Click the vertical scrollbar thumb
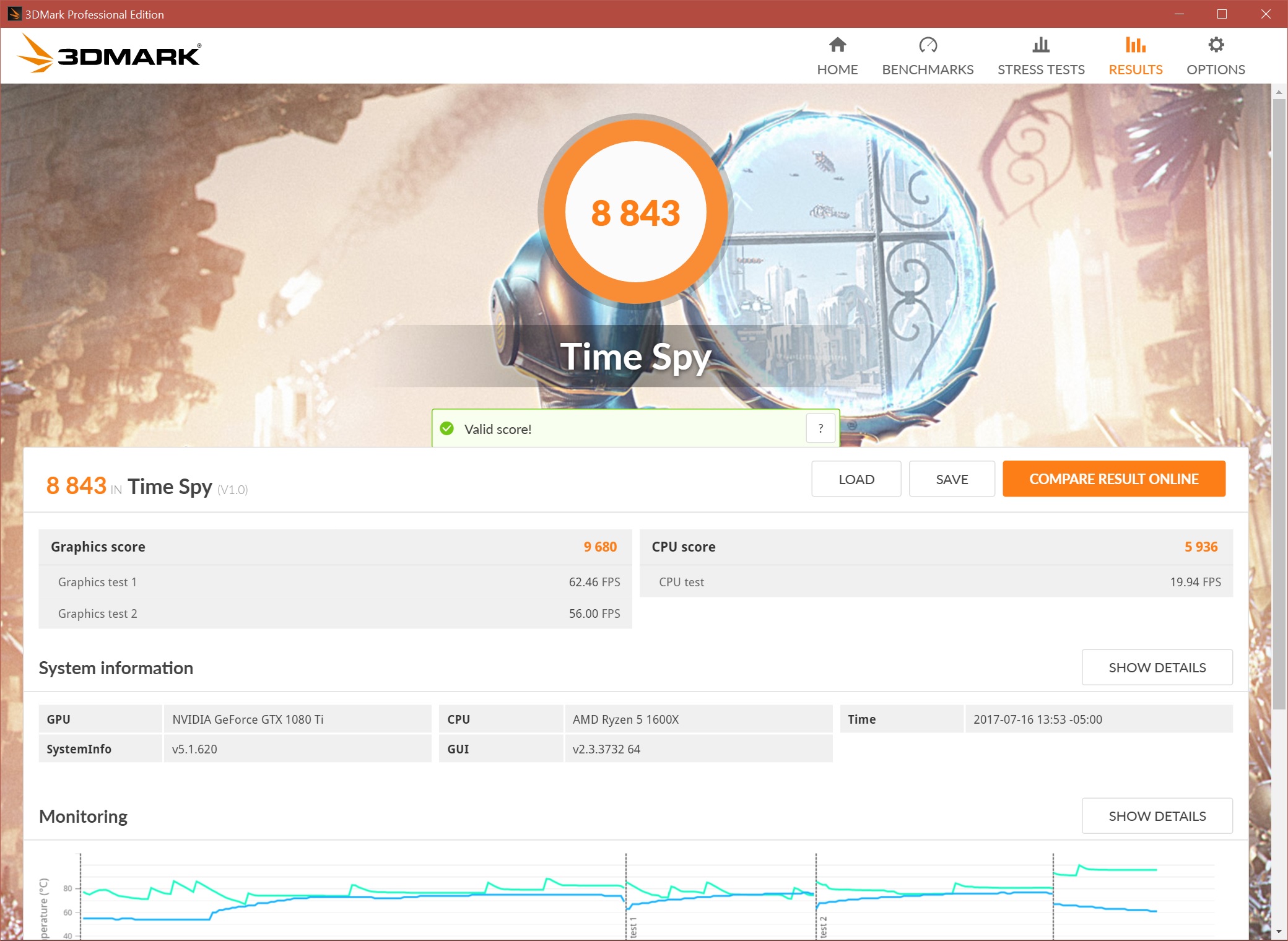The width and height of the screenshot is (1288, 941). pyautogui.click(x=1279, y=402)
